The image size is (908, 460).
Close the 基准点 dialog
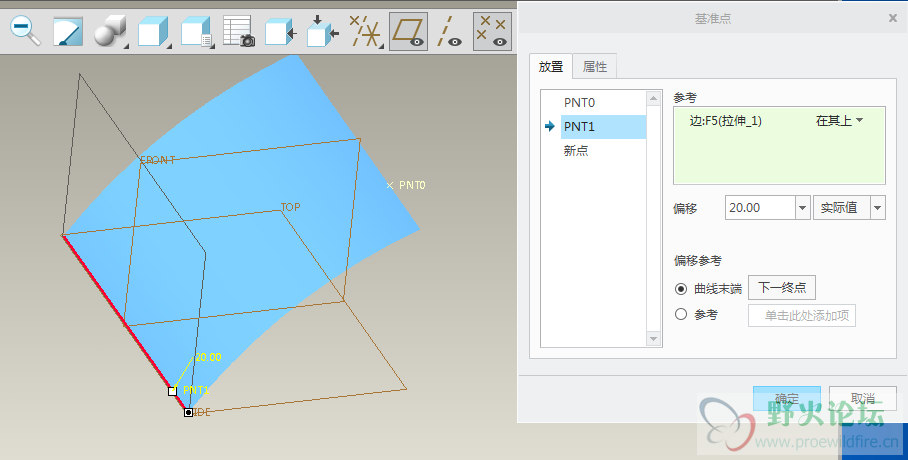(x=892, y=19)
